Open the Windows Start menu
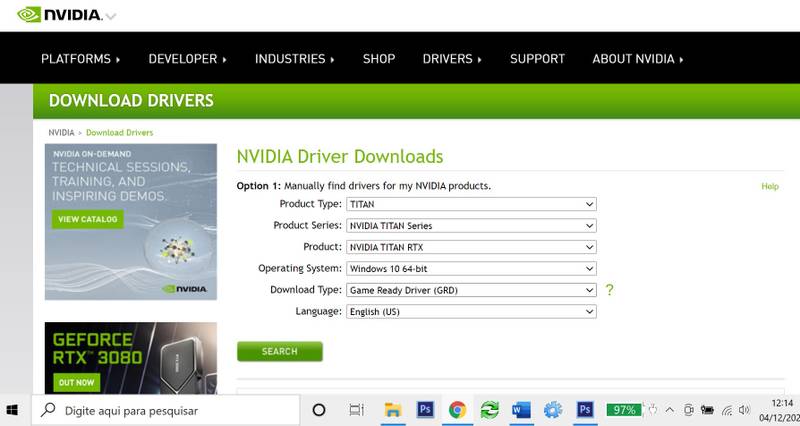The image size is (800, 426). tap(12, 410)
